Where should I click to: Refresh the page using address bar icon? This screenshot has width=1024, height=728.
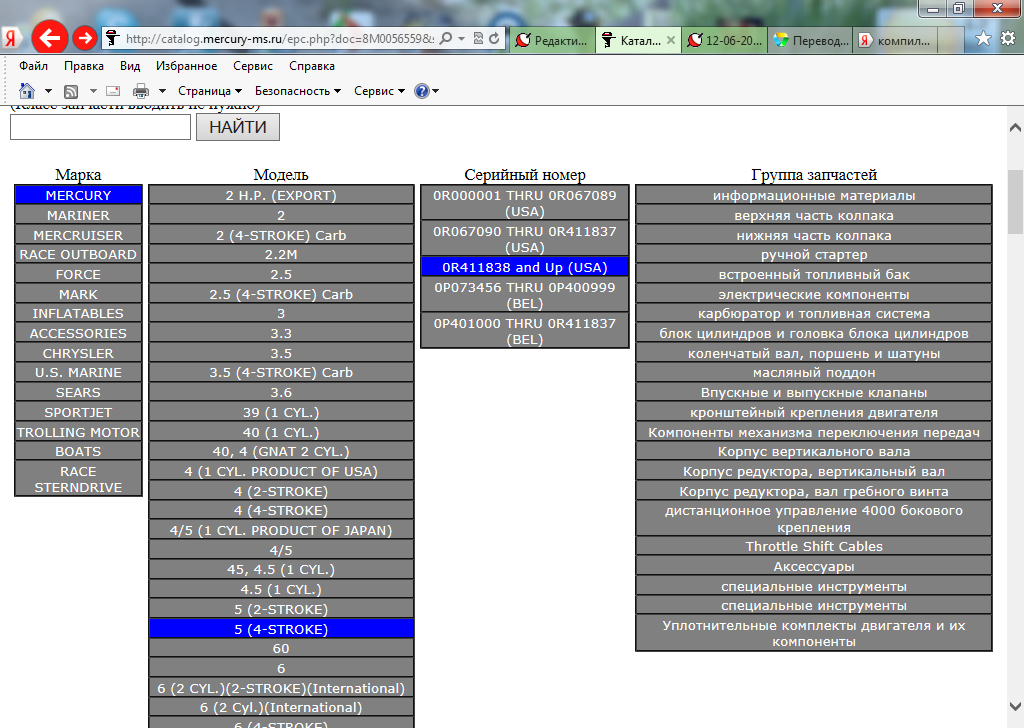494,38
